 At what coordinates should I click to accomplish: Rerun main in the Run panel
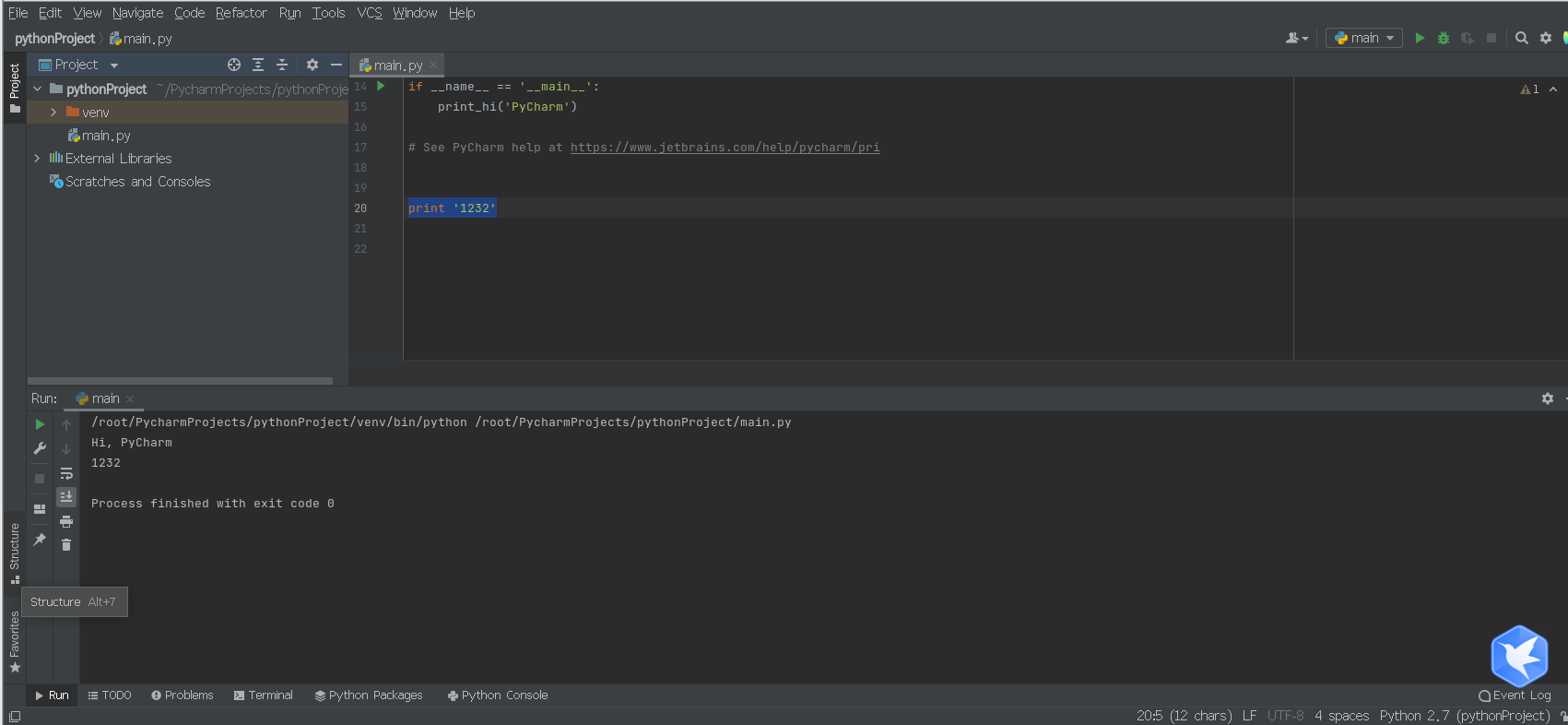coord(40,424)
